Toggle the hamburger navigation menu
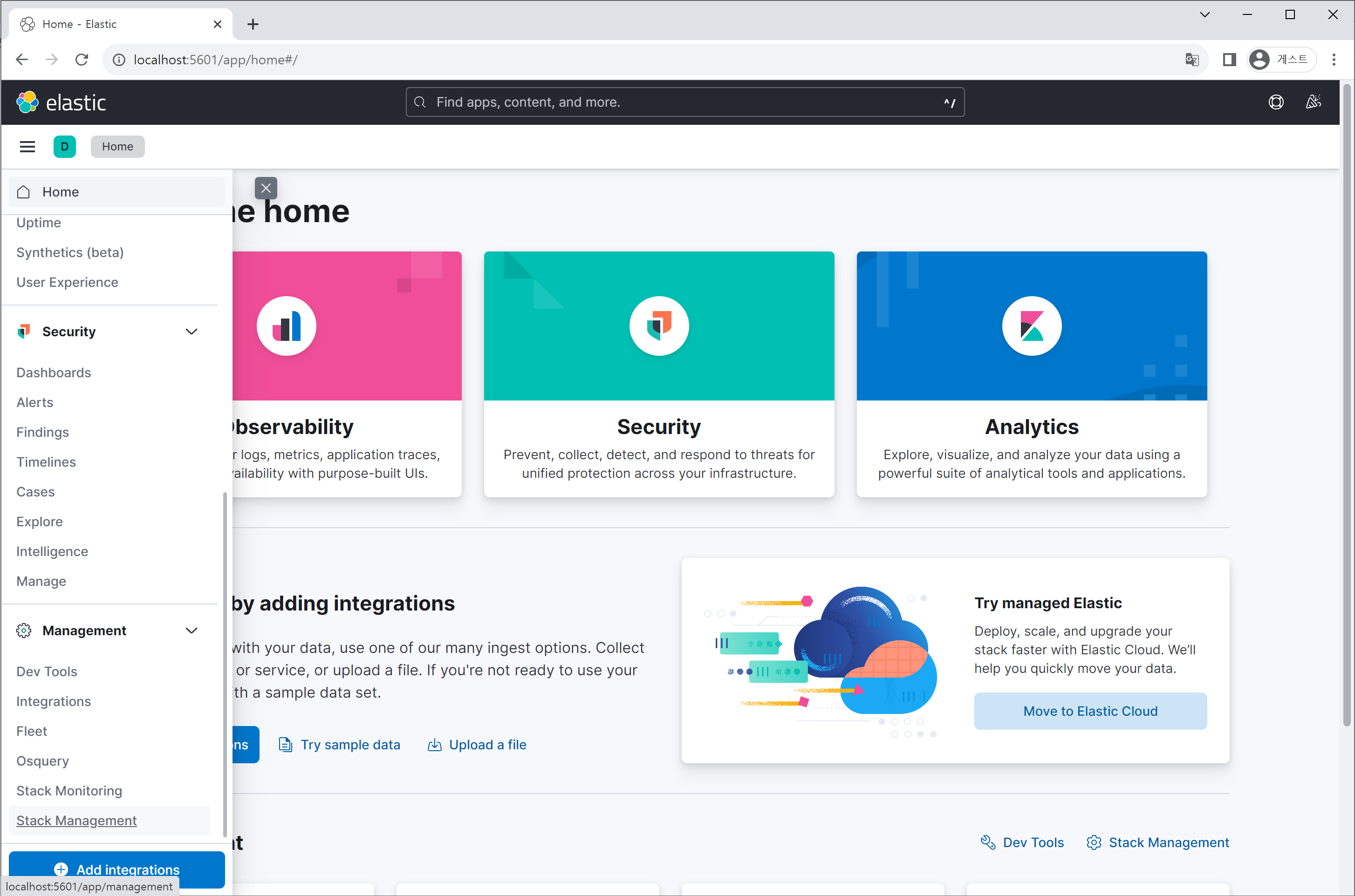The width and height of the screenshot is (1355, 896). 27,147
